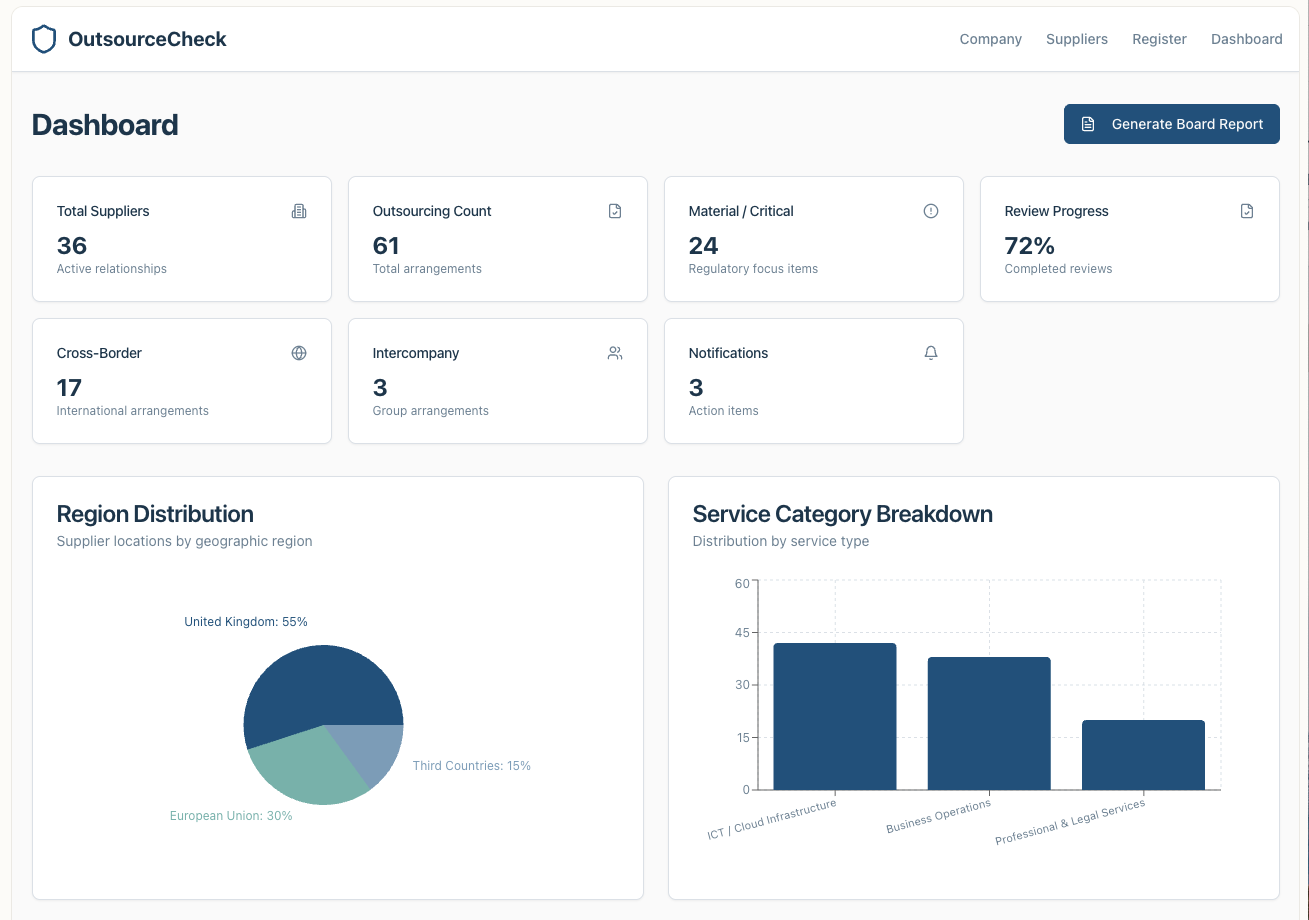Screen dimensions: 1309x920
Task: Click the document icon inside Generate Board Report button
Action: (x=1088, y=124)
